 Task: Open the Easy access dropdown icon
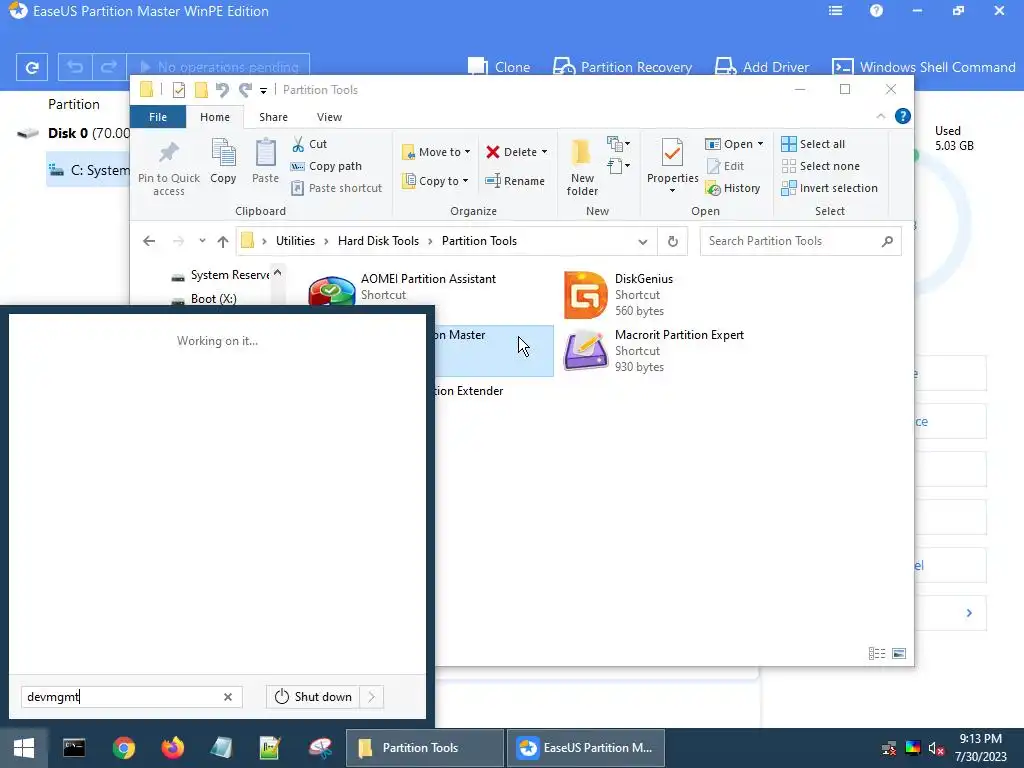tap(618, 166)
